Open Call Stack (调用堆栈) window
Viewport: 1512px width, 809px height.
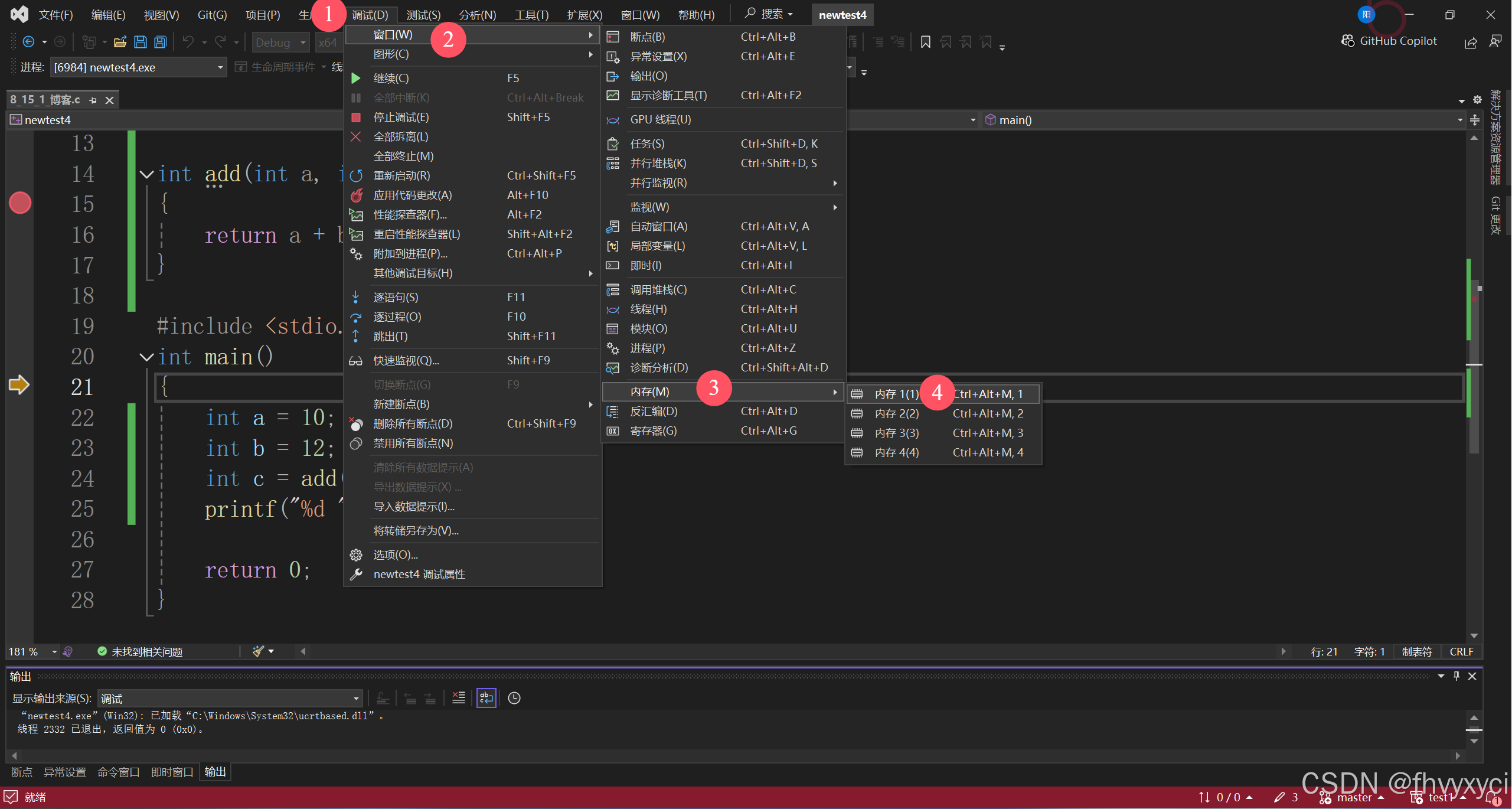pyautogui.click(x=723, y=289)
